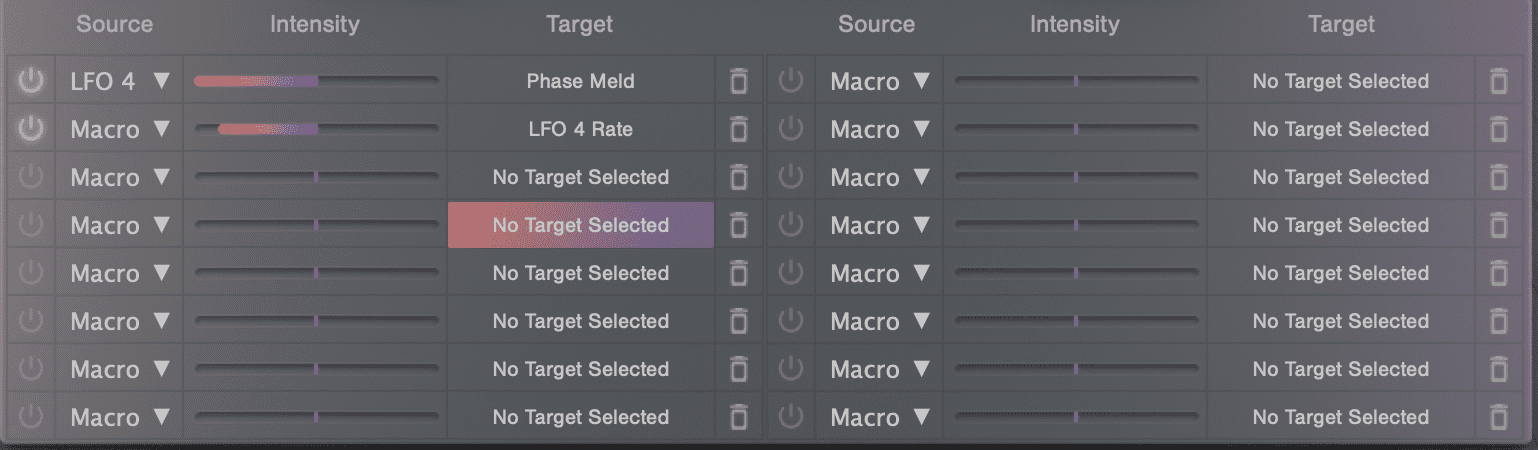Image resolution: width=1538 pixels, height=450 pixels.
Task: Click trash icon on last left column row
Action: [738, 417]
